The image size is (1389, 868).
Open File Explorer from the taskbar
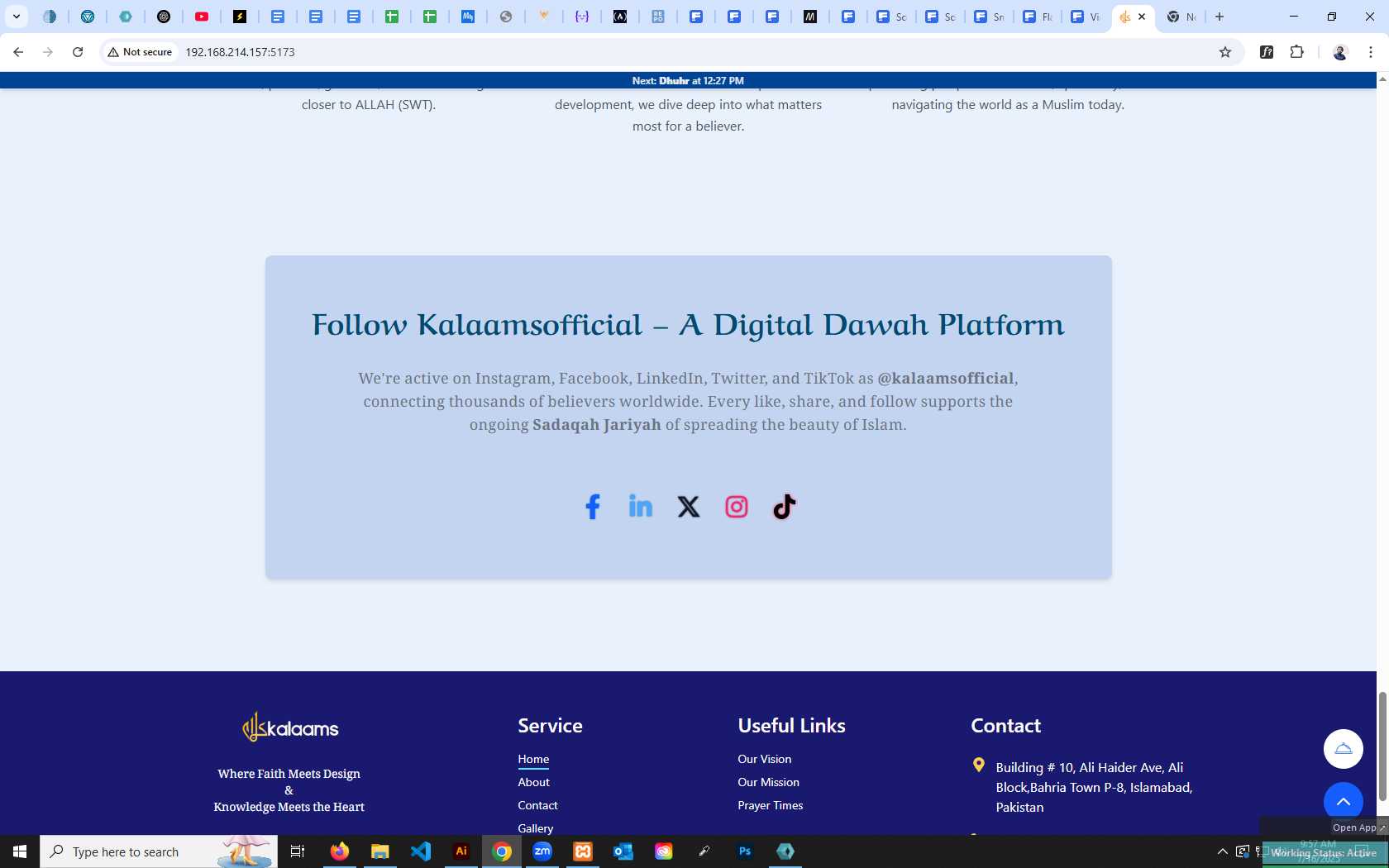point(380,851)
